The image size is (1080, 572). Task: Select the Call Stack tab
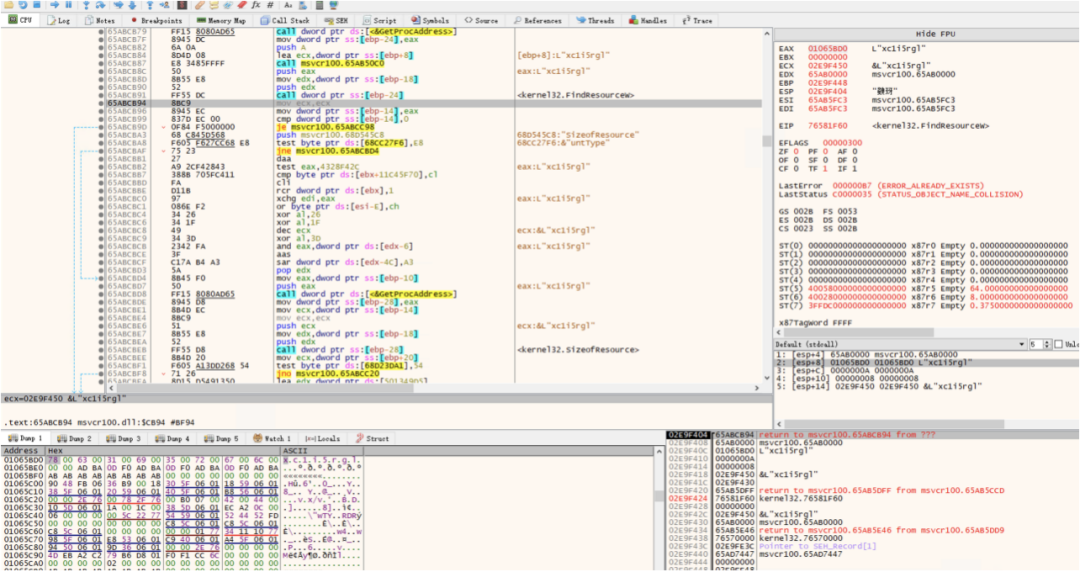286,20
